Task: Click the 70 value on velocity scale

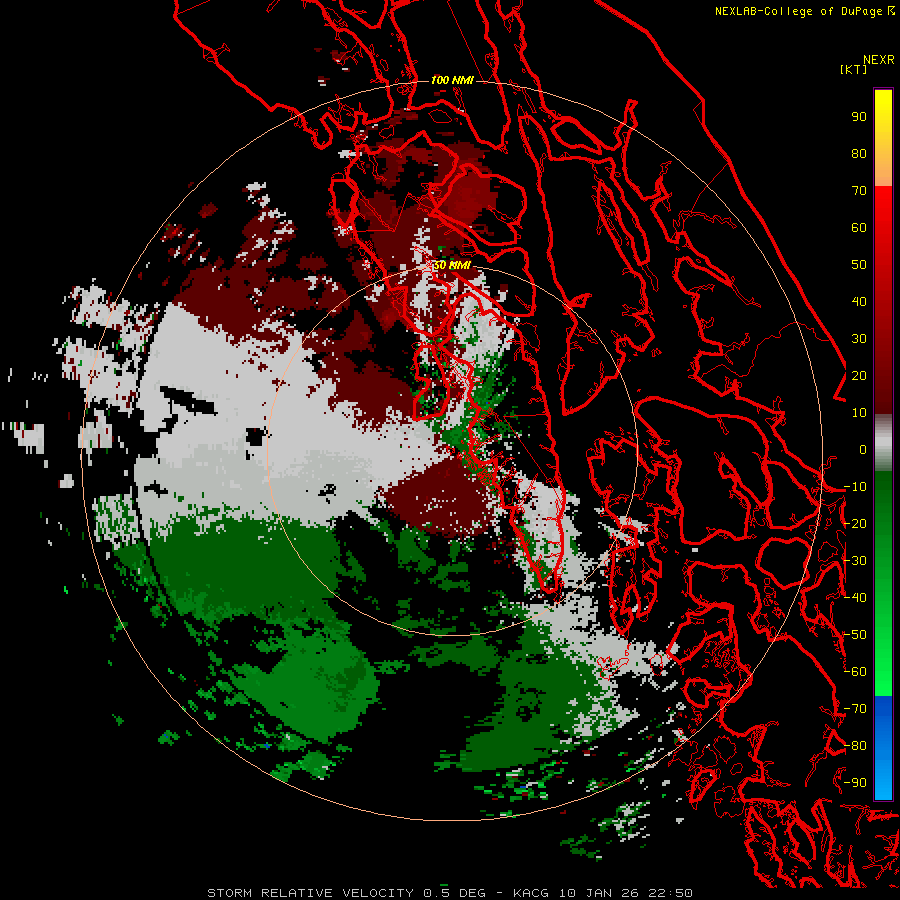Action: pos(859,191)
